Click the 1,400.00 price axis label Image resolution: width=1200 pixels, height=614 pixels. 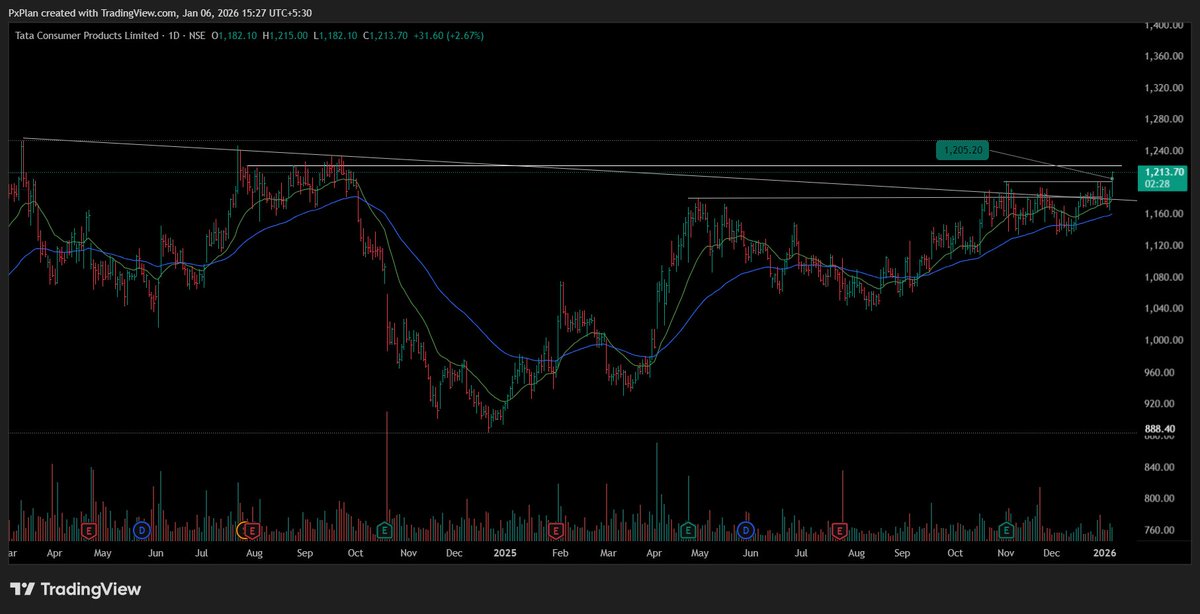[1165, 24]
